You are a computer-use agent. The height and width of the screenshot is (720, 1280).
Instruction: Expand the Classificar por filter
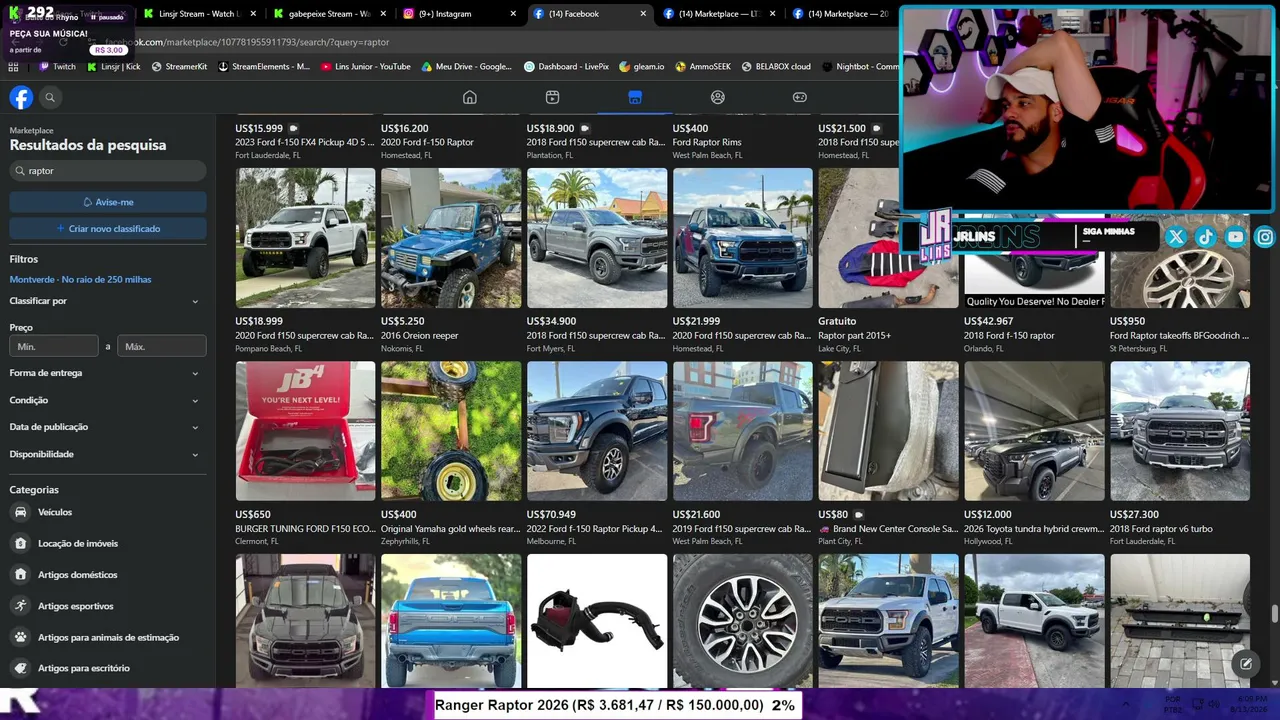tap(104, 301)
